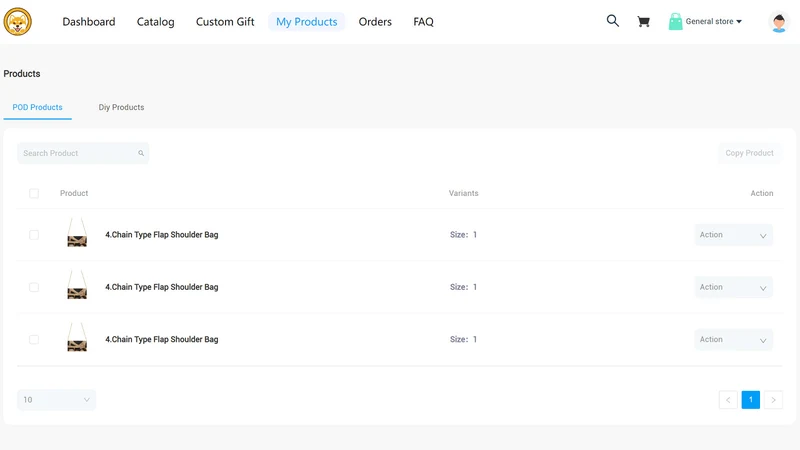Open third shoulder bag product thumbnail
This screenshot has height=450, width=800.
77,337
